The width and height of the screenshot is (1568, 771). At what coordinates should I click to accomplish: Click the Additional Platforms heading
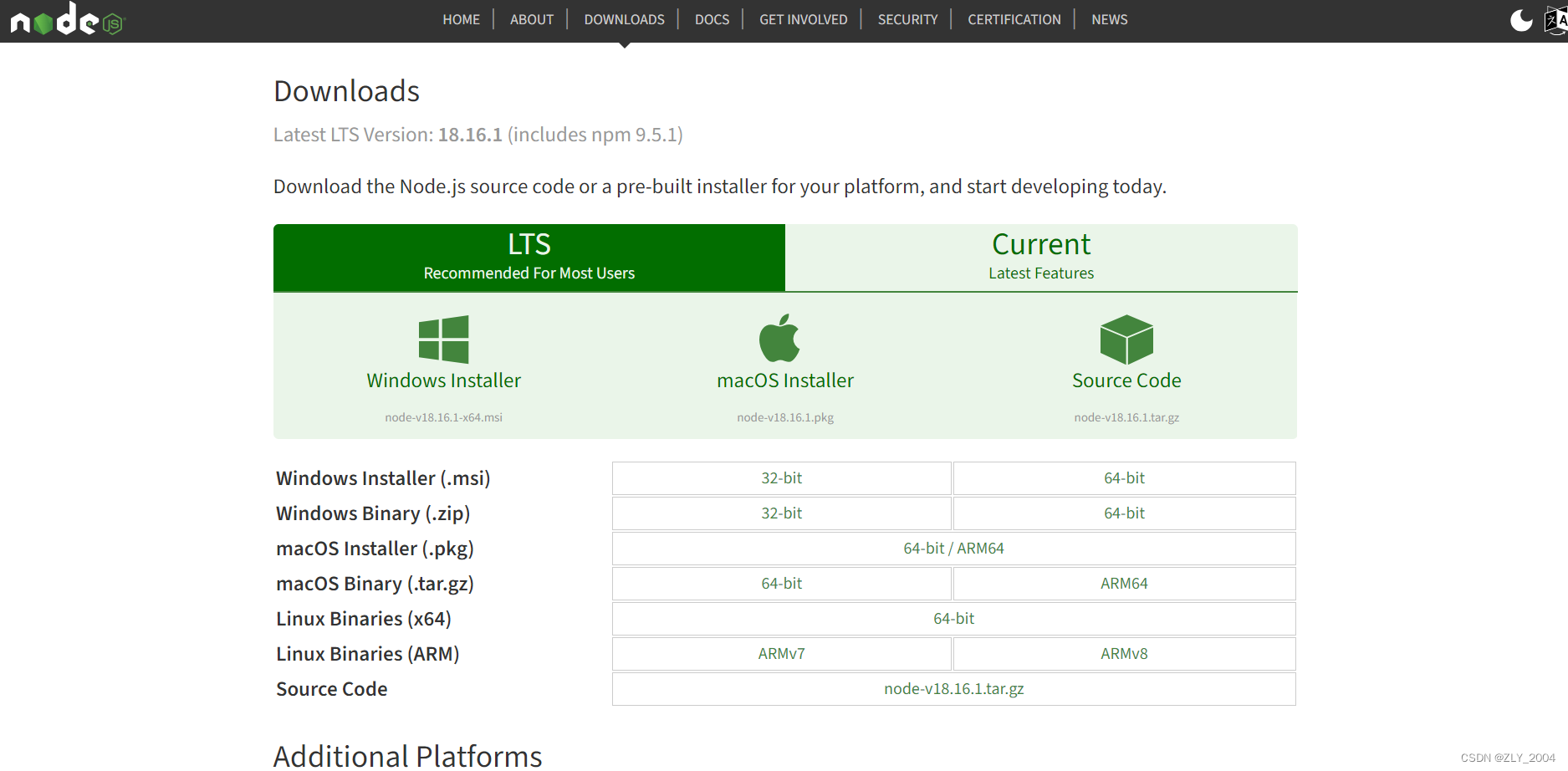(408, 756)
